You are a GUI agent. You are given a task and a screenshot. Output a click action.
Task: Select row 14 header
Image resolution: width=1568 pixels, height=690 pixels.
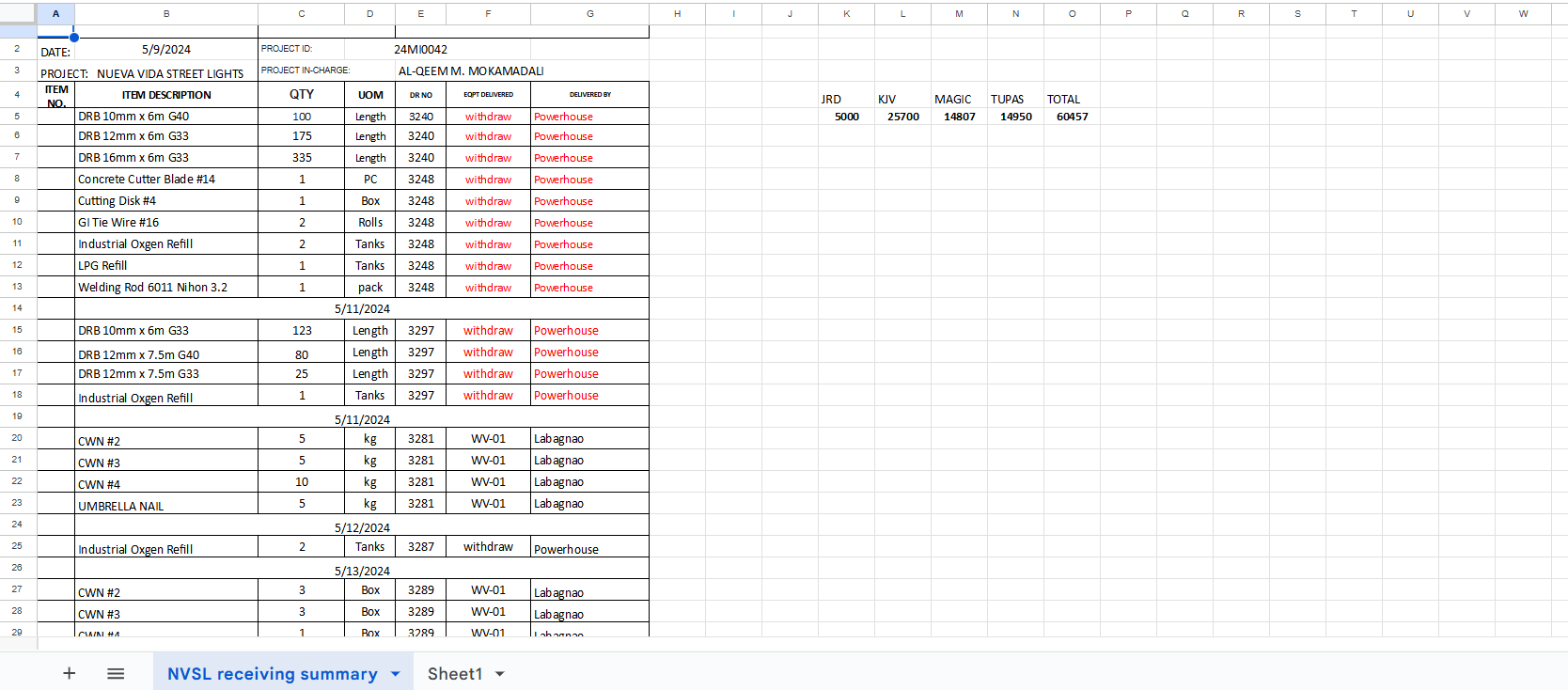point(17,308)
